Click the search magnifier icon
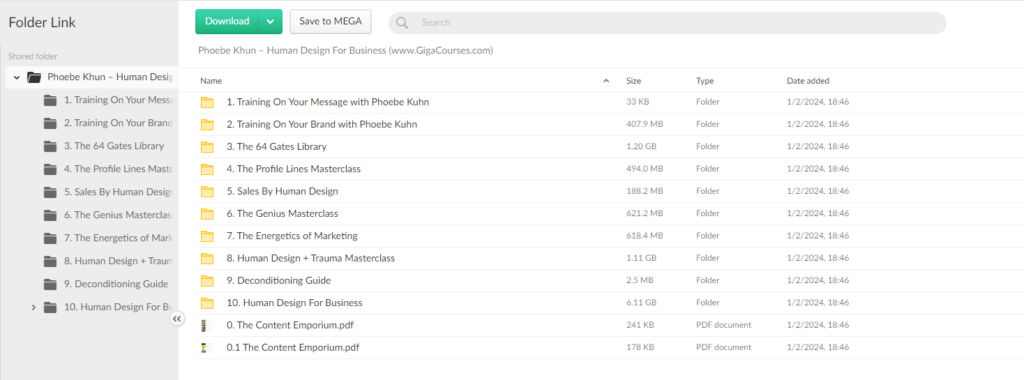Viewport: 1024px width, 380px height. pyautogui.click(x=402, y=23)
